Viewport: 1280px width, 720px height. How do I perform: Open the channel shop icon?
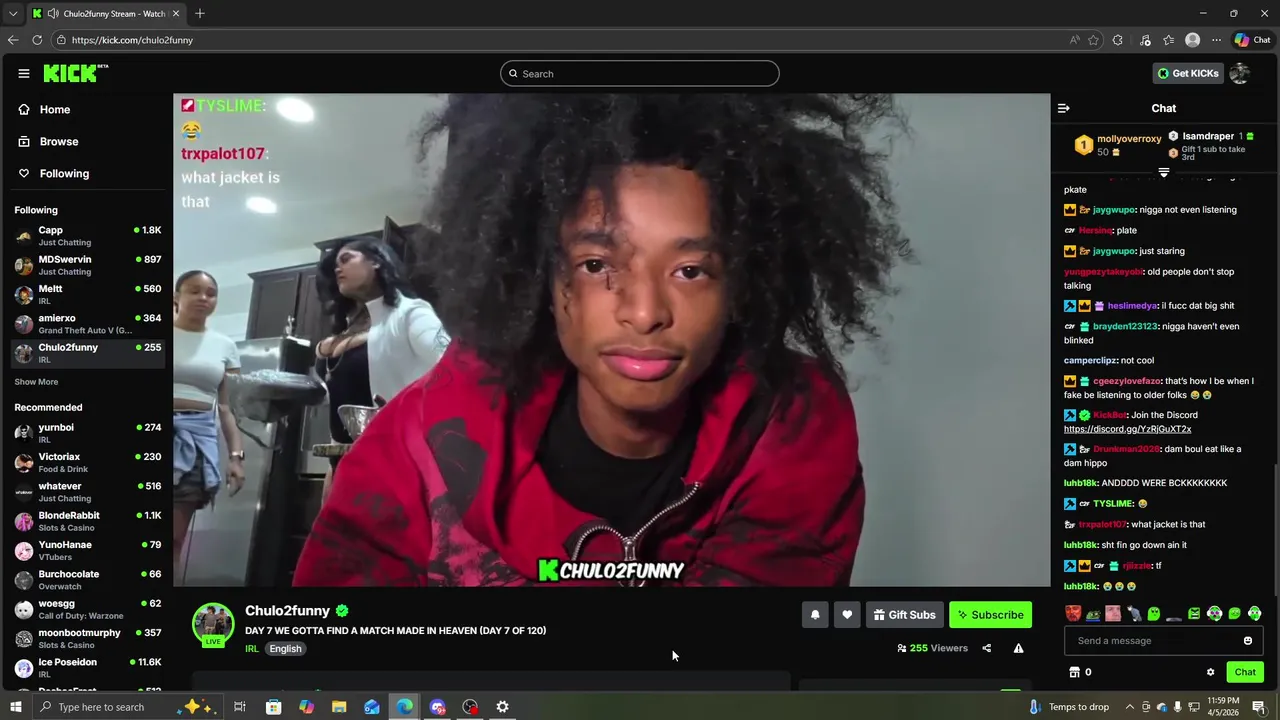pyautogui.click(x=1075, y=672)
